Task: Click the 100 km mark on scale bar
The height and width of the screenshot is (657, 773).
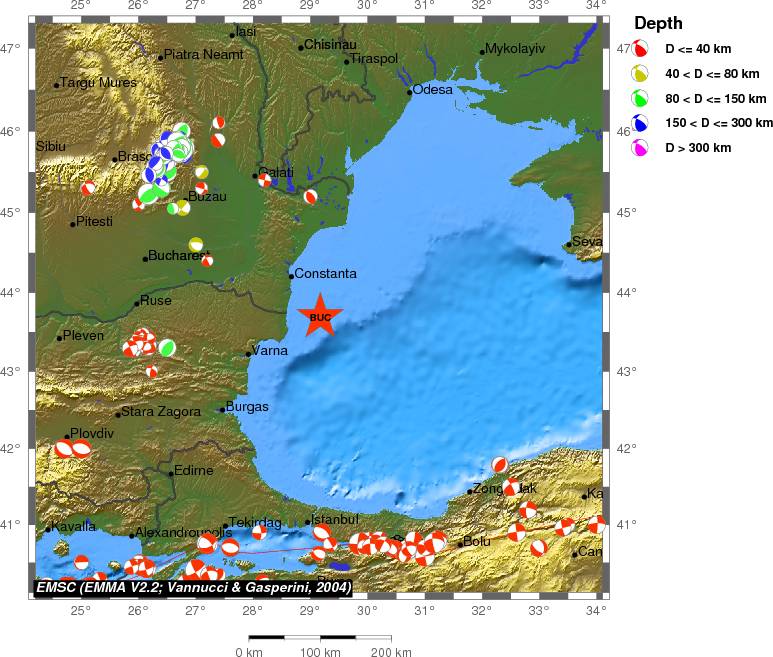Action: pos(320,652)
